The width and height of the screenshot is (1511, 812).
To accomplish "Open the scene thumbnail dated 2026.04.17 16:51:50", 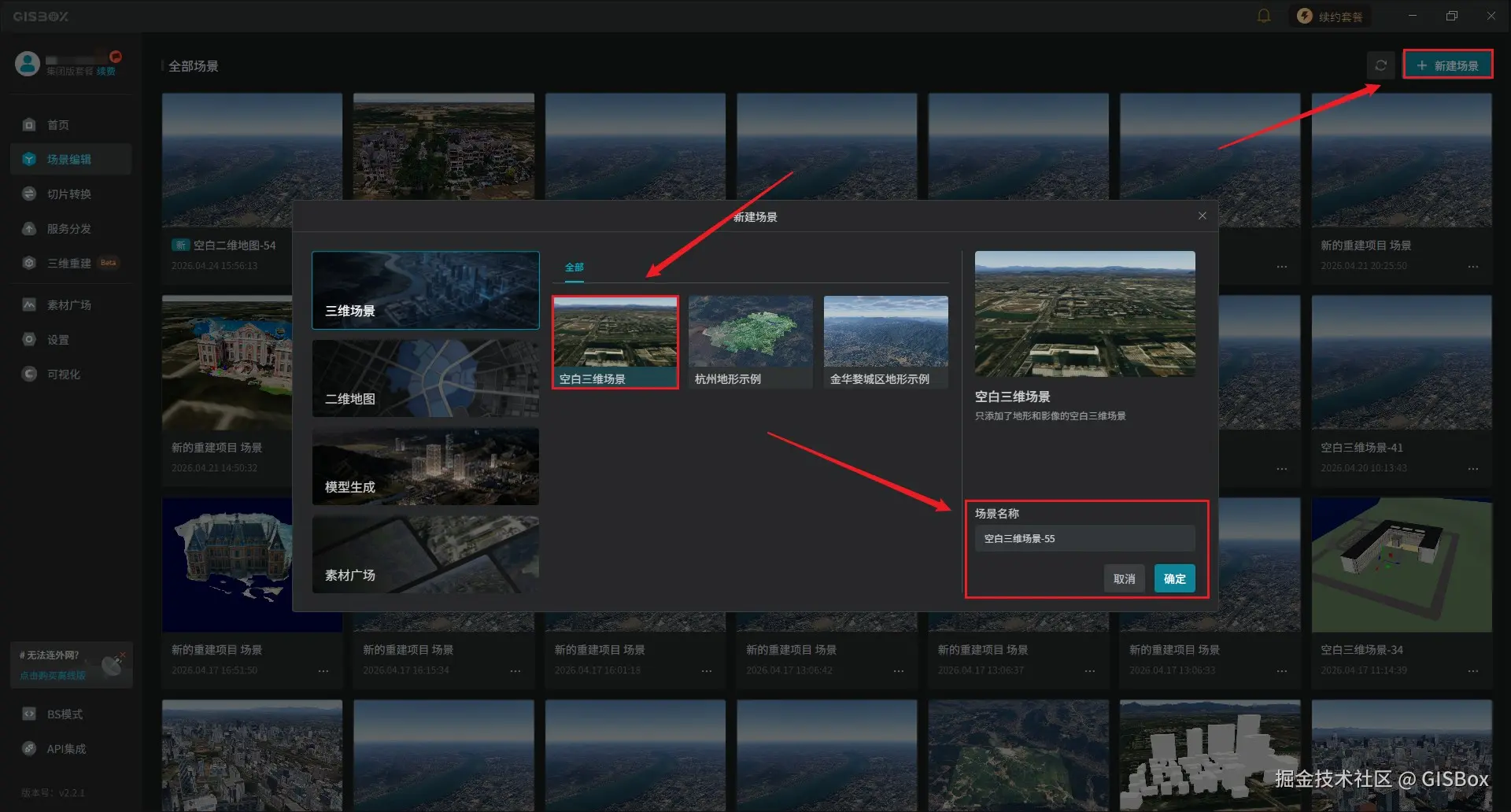I will coord(227,565).
